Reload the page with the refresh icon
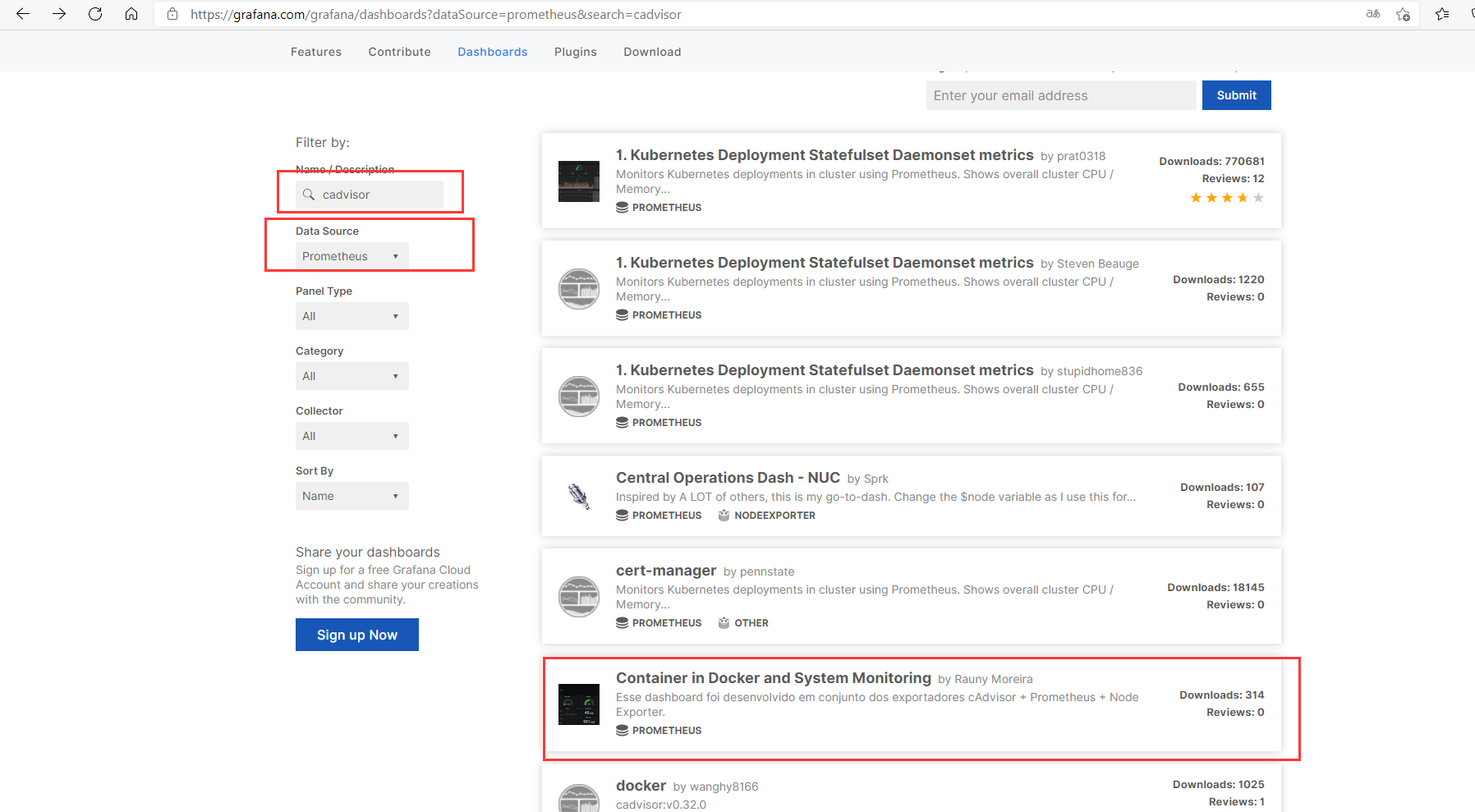This screenshot has height=812, width=1475. click(95, 14)
